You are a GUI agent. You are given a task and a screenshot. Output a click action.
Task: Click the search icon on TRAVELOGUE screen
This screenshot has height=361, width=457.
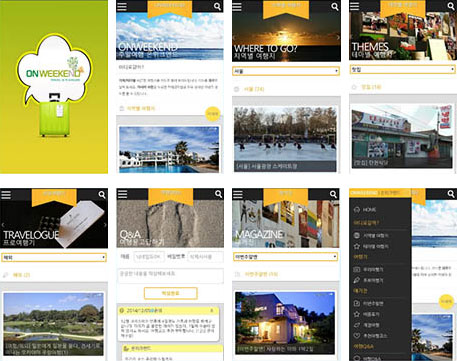[x=102, y=194]
